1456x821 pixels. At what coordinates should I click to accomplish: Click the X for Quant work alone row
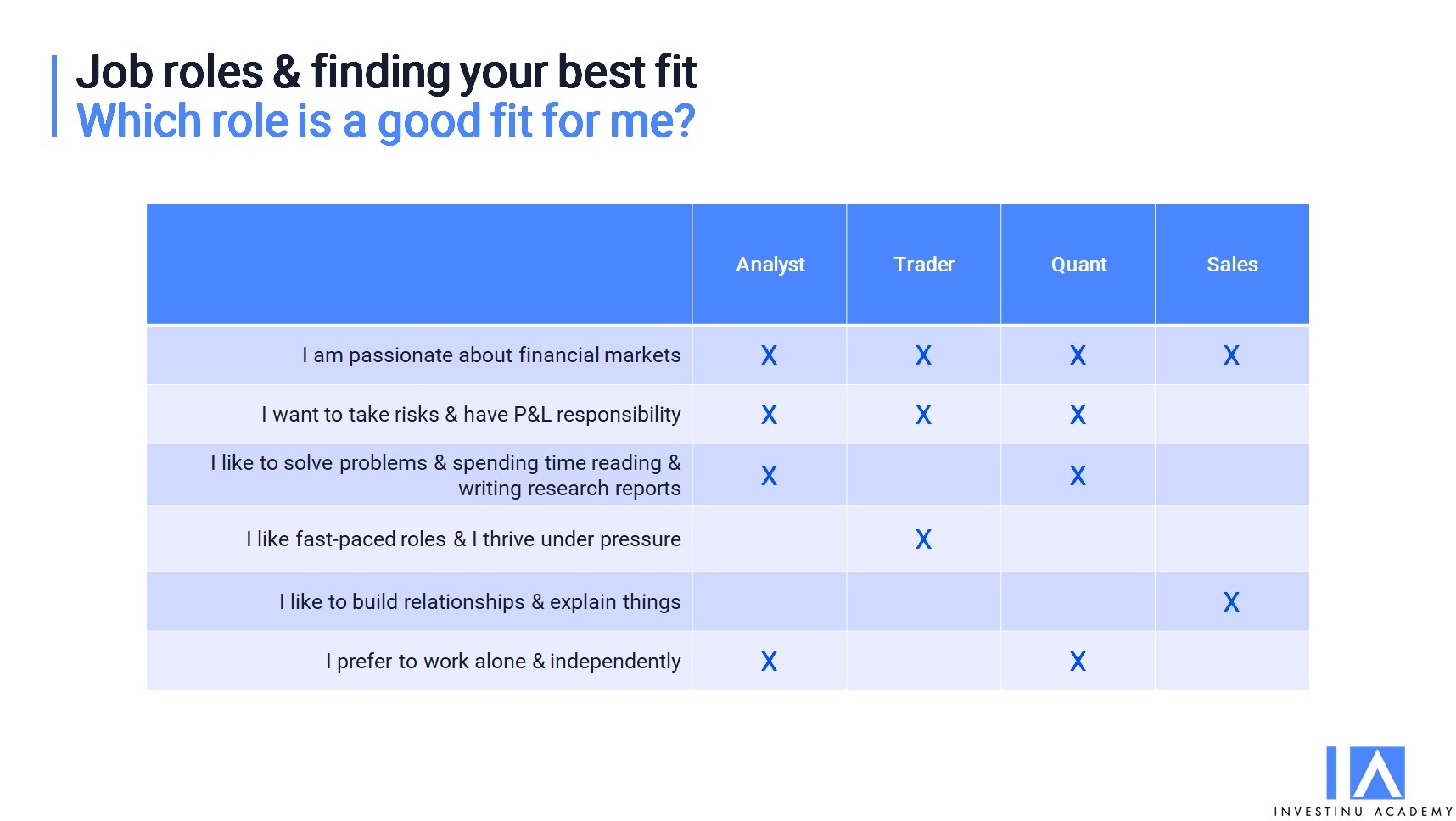point(1078,662)
